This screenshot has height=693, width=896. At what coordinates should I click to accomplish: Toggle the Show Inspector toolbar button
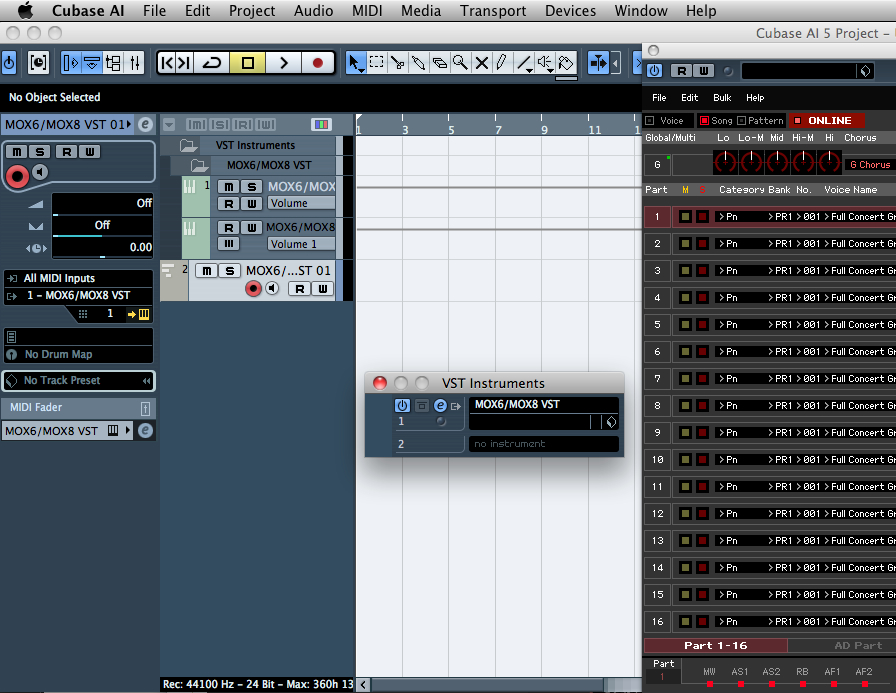(71, 62)
